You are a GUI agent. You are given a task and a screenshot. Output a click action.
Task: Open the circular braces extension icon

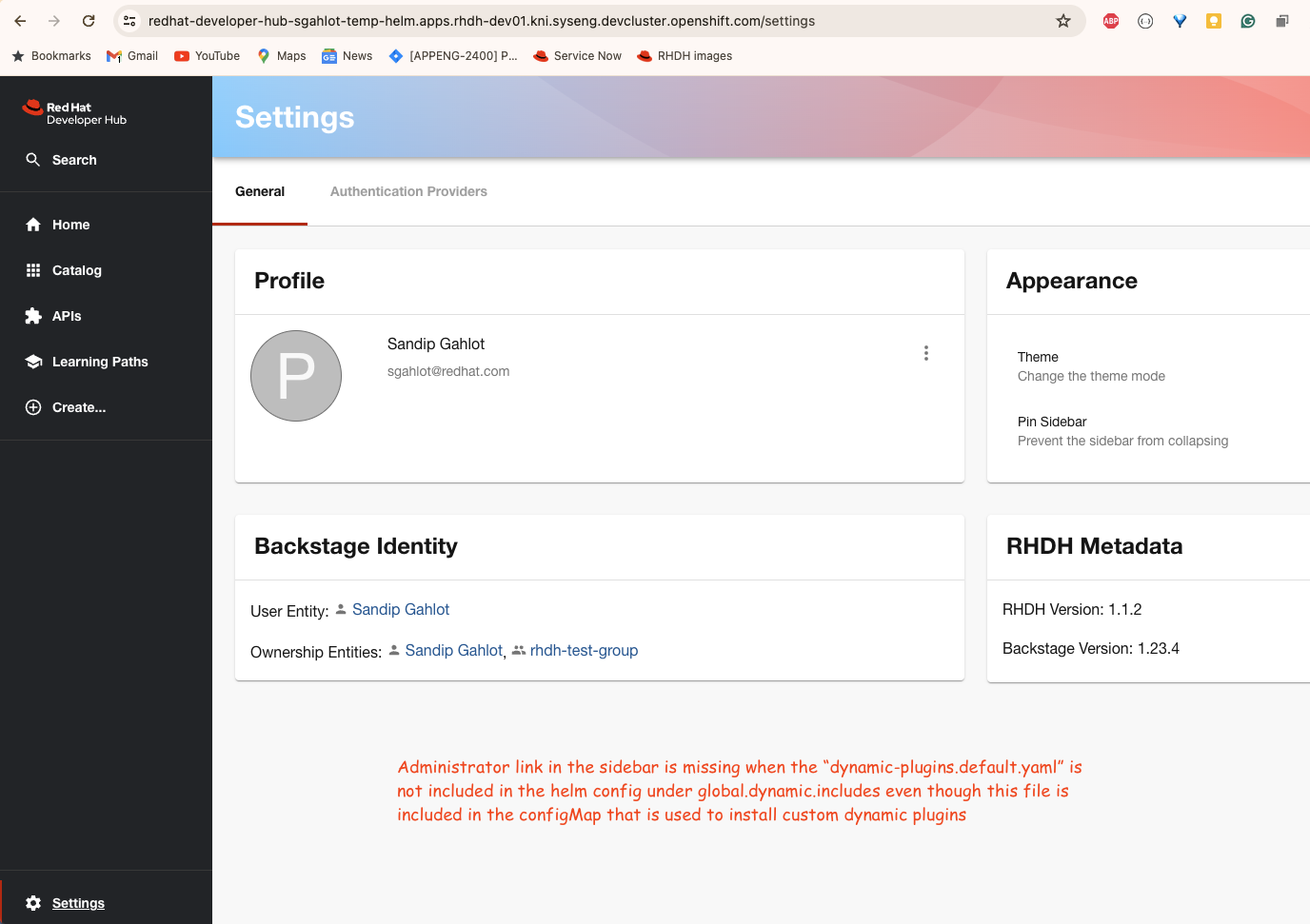click(x=1145, y=21)
